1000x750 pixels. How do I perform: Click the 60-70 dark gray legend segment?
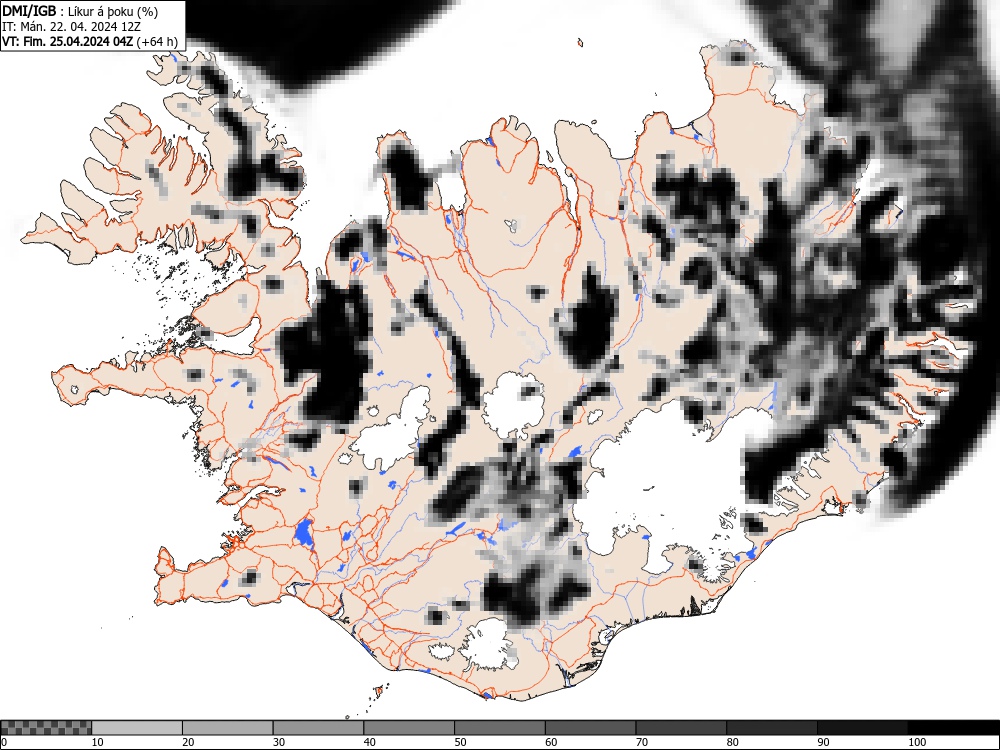[590, 728]
